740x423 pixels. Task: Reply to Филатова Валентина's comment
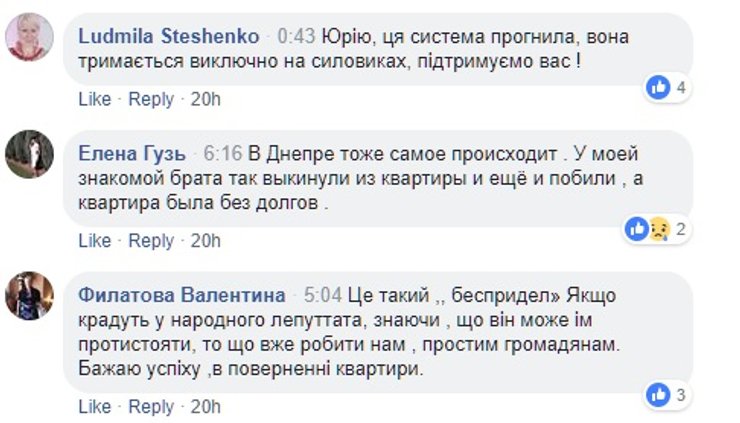click(151, 407)
